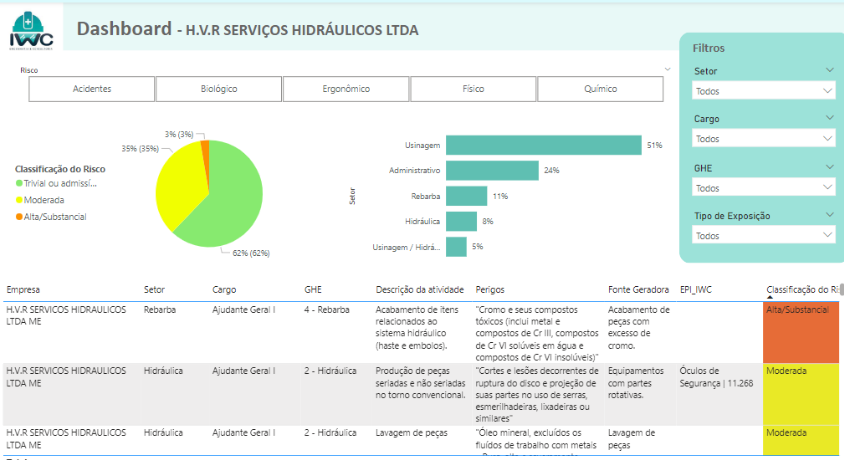The image size is (844, 460).
Task: Click 'Acabamento de peças com excesso de cromo' cell
Action: coord(638,328)
